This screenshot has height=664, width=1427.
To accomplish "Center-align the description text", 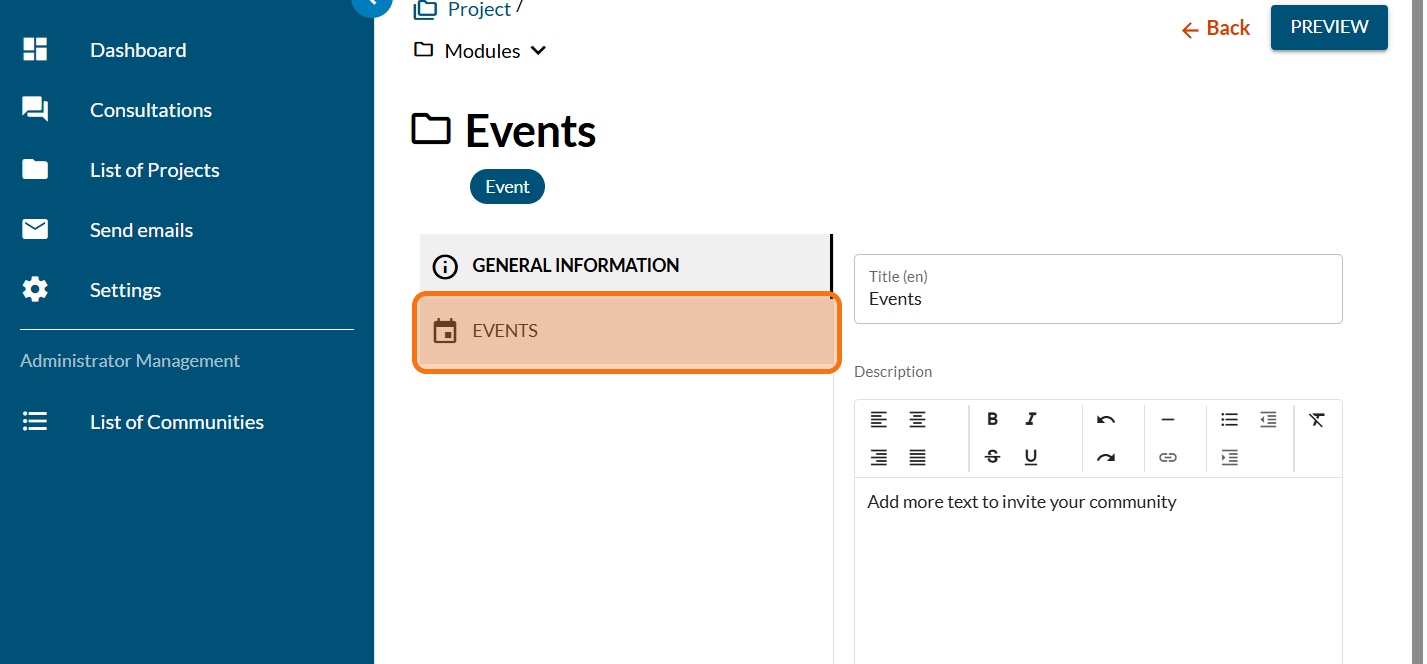I will click(x=917, y=420).
